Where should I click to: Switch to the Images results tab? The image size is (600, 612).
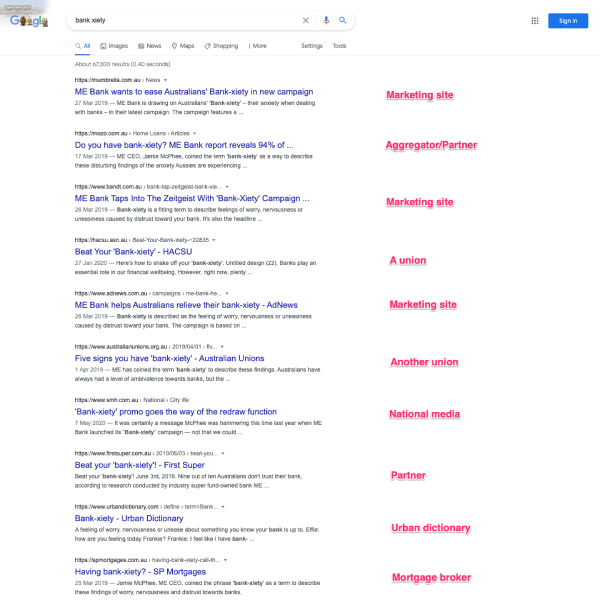pos(114,46)
